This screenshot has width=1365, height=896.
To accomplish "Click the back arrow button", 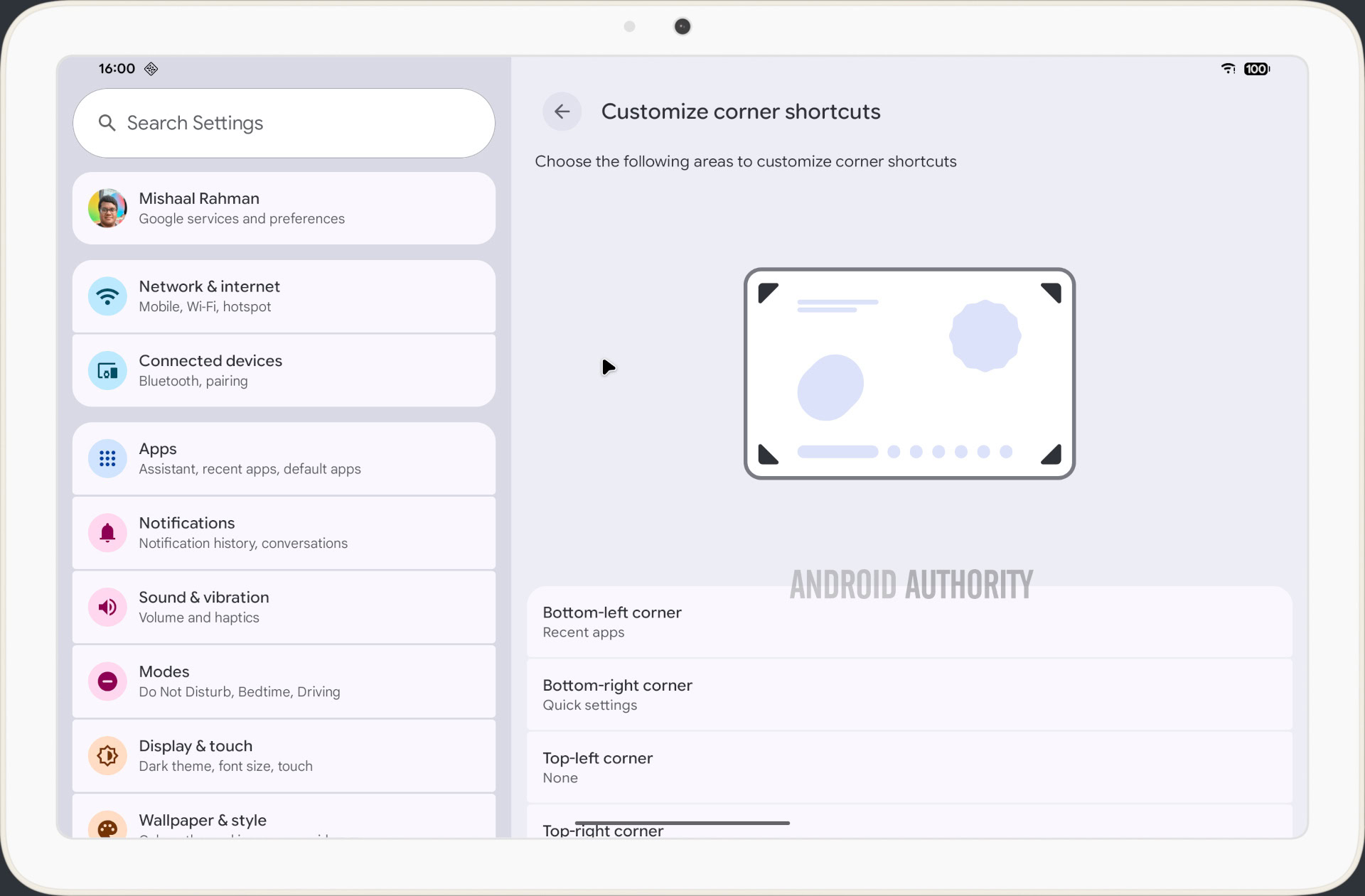I will [x=562, y=112].
